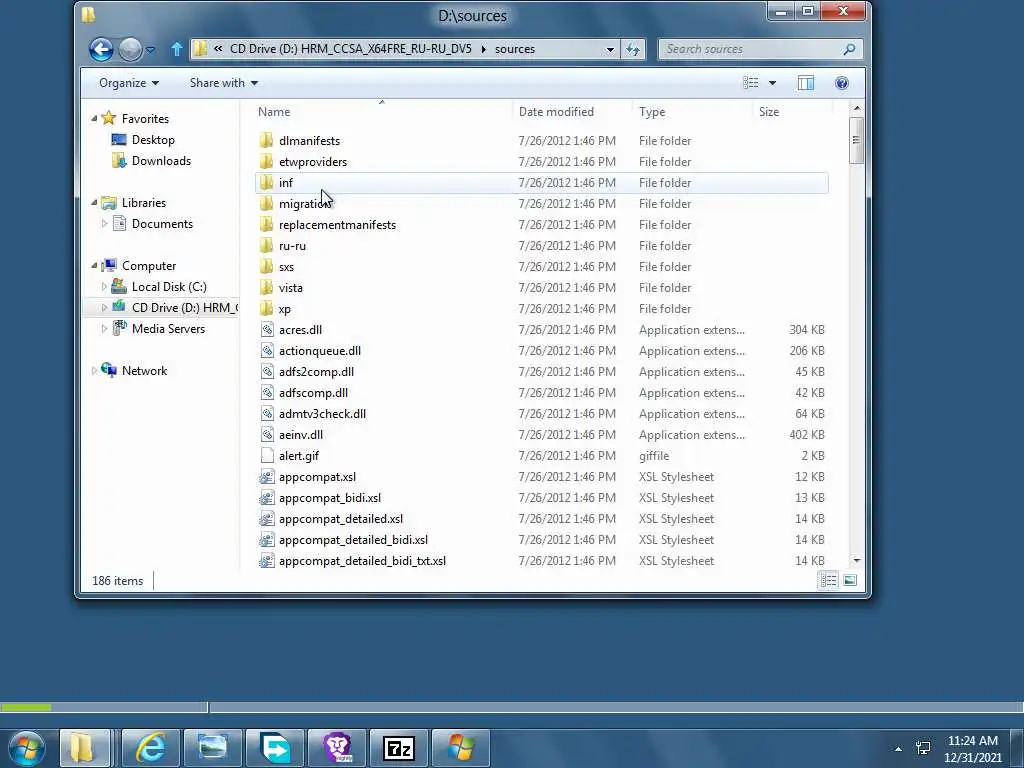This screenshot has width=1024, height=768.
Task: Change the view with the view icon
Action: pyautogui.click(x=751, y=83)
